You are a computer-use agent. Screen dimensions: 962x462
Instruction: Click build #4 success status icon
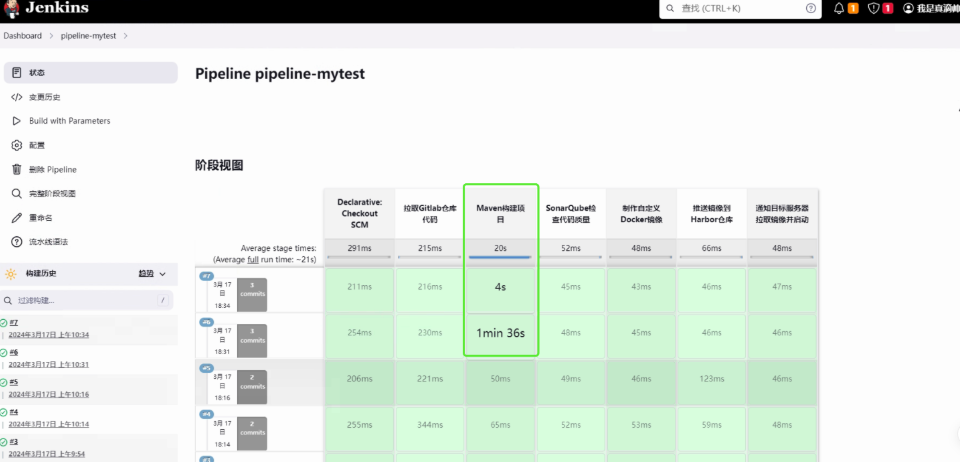(4, 412)
